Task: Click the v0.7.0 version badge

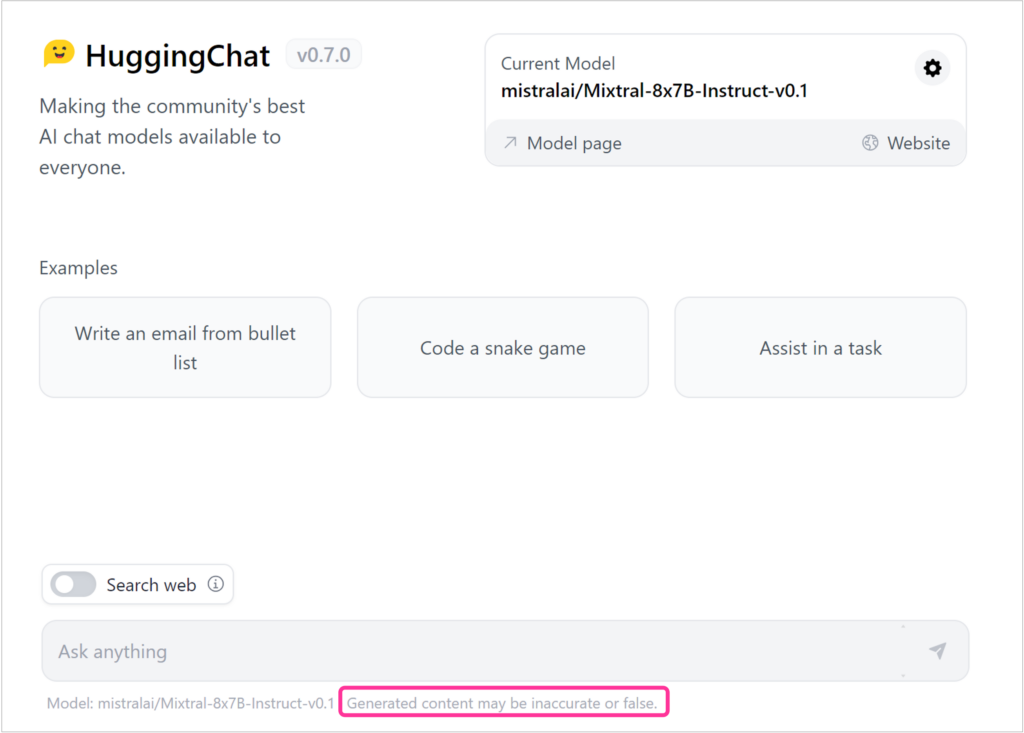Action: (x=323, y=55)
